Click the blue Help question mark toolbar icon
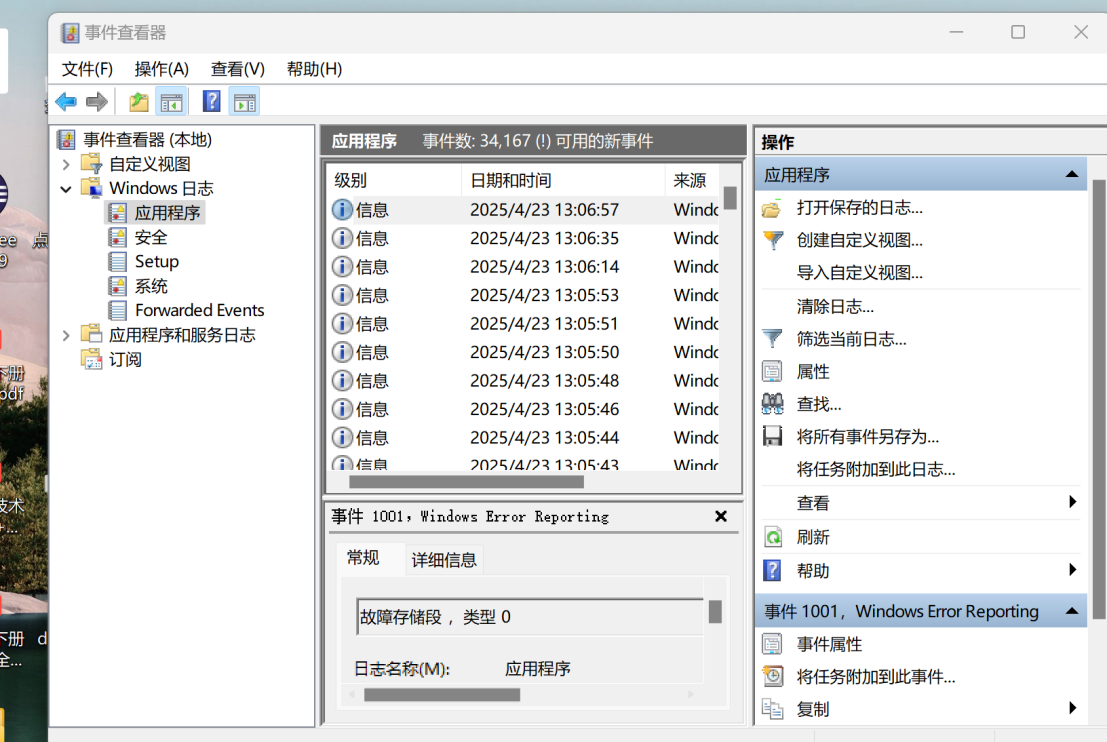This screenshot has height=742, width=1107. [211, 102]
